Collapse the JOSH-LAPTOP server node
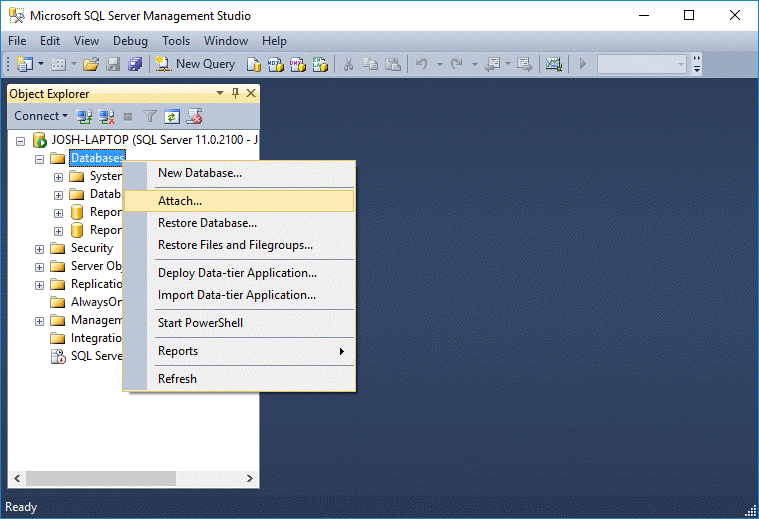 tap(21, 140)
